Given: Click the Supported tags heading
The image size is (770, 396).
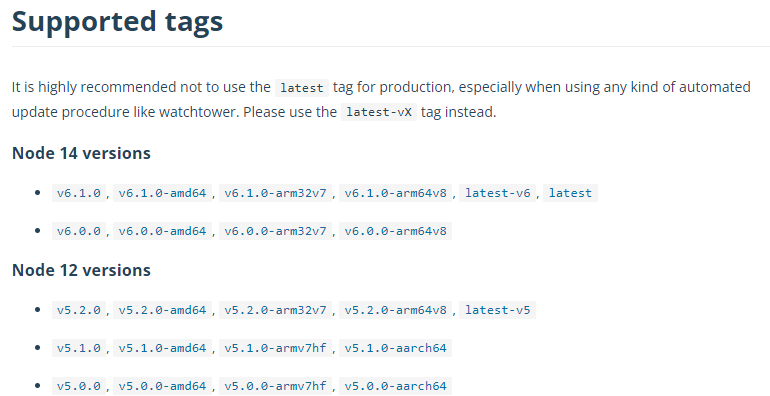Looking at the screenshot, I should pos(117,22).
